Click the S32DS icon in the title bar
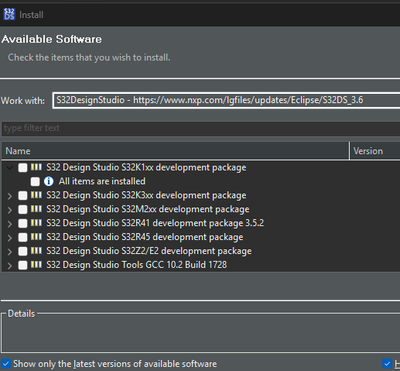The width and height of the screenshot is (400, 371). tap(9, 15)
